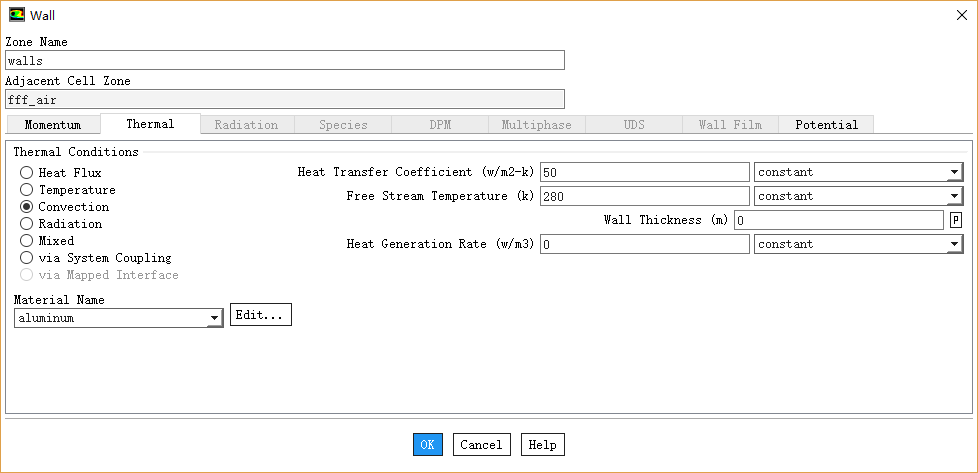Choose the Radiation thermal condition
978x473 pixels.
(27, 224)
